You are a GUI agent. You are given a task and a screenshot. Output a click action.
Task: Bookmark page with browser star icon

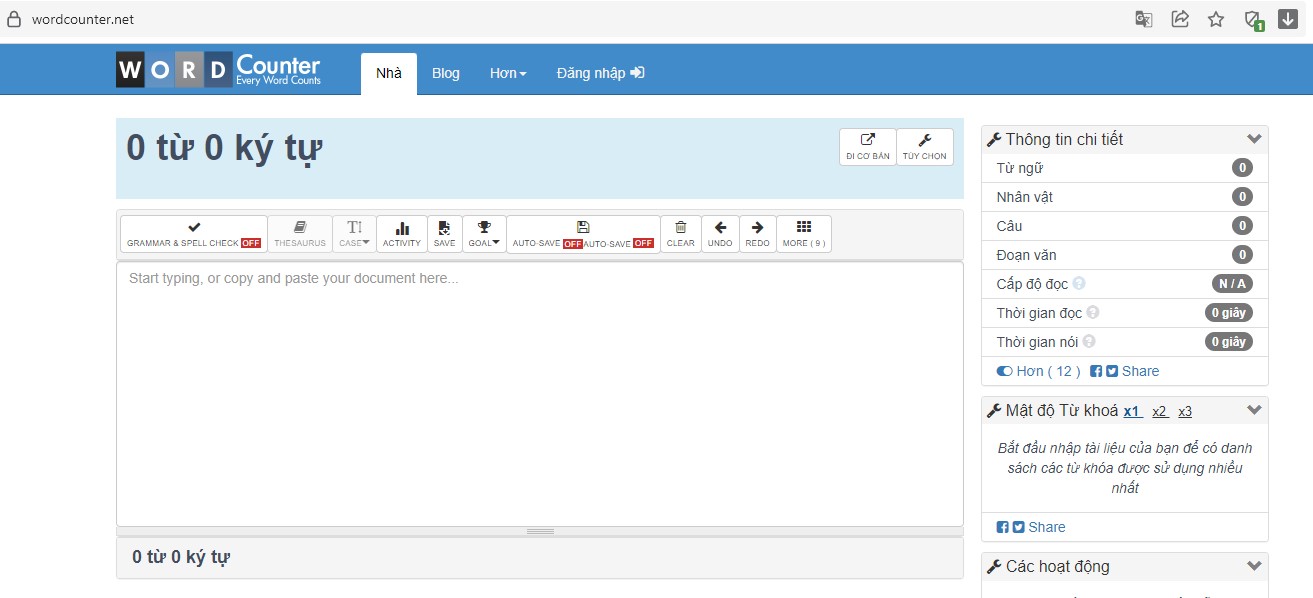click(1216, 19)
